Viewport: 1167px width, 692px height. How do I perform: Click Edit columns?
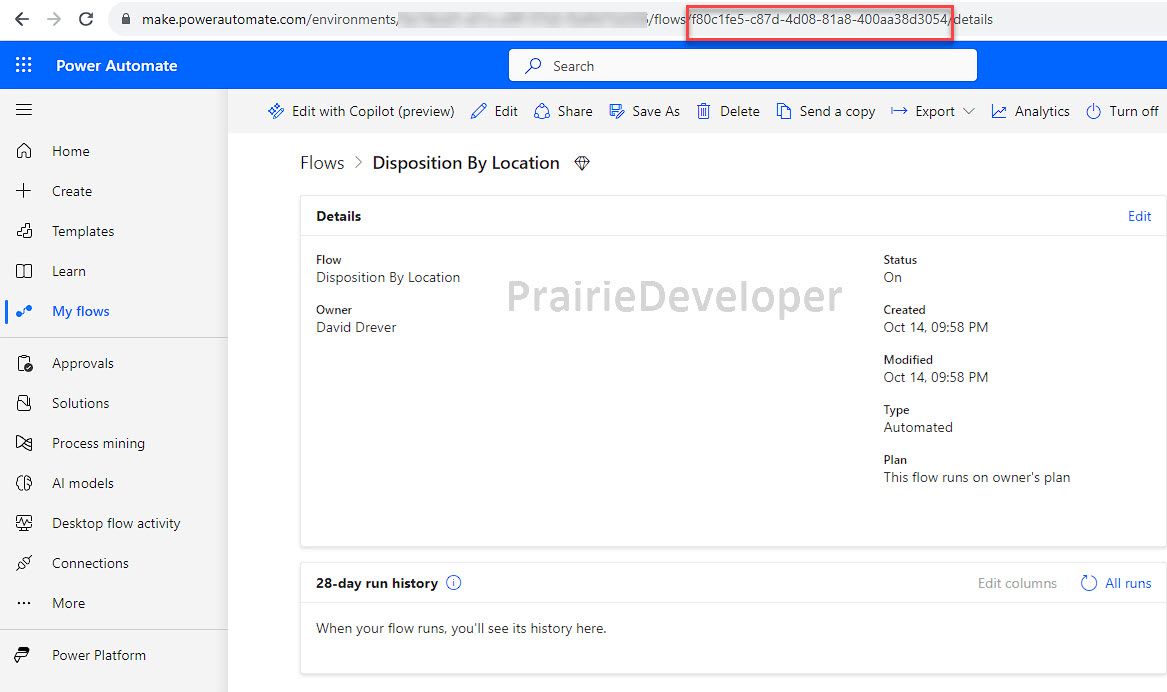click(1017, 583)
